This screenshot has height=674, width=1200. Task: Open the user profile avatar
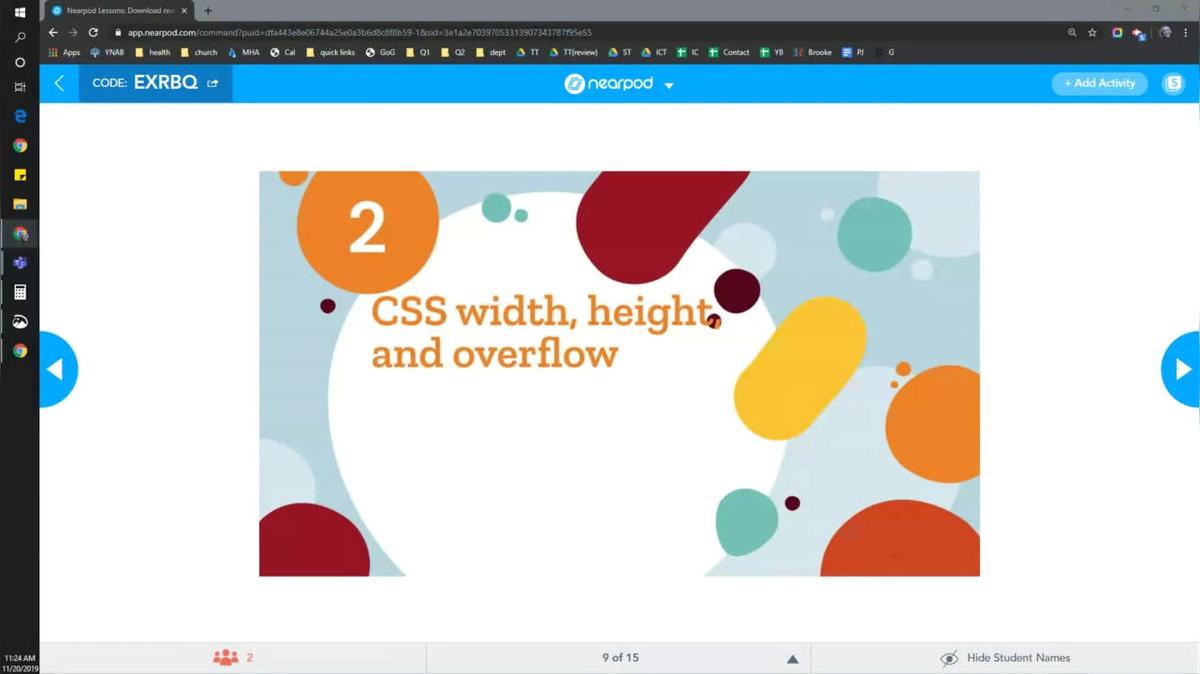point(1174,84)
